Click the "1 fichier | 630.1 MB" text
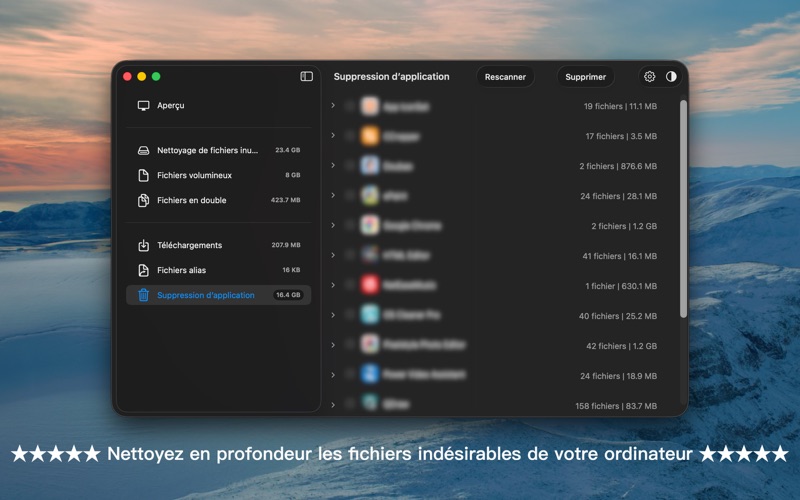Image resolution: width=800 pixels, height=500 pixels. coord(621,286)
